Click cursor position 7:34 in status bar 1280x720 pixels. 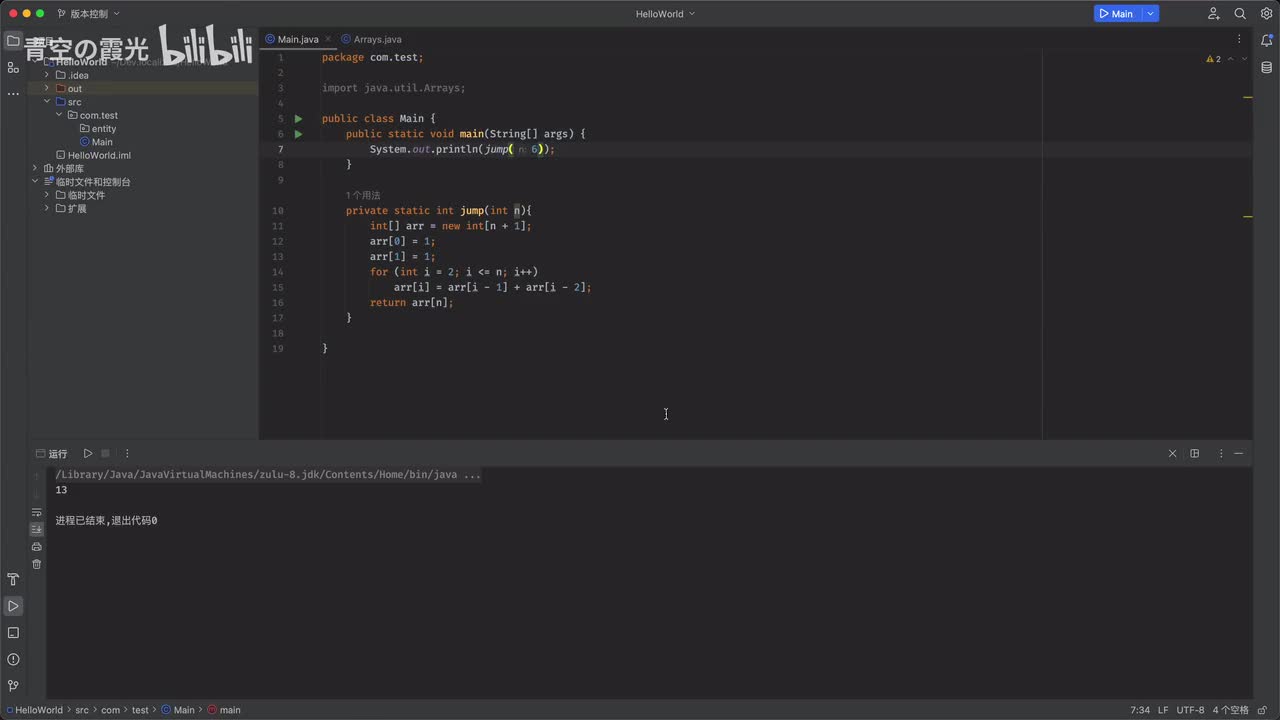(1140, 710)
